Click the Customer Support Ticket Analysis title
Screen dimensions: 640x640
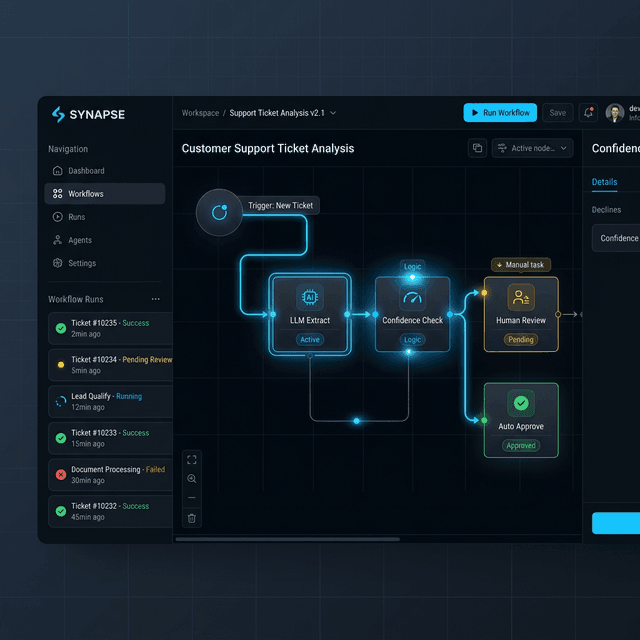coord(268,149)
